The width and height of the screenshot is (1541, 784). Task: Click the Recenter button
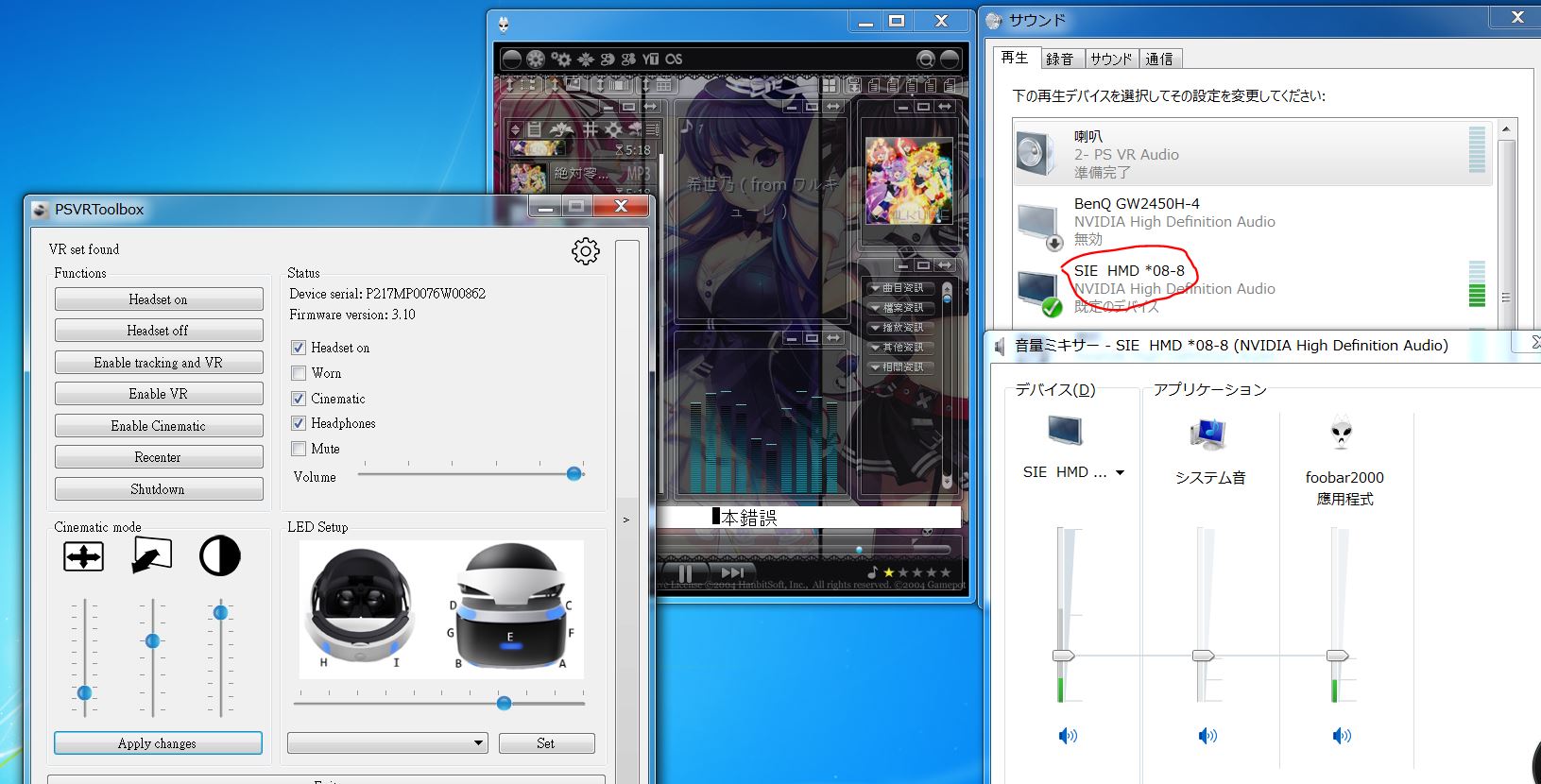click(159, 457)
